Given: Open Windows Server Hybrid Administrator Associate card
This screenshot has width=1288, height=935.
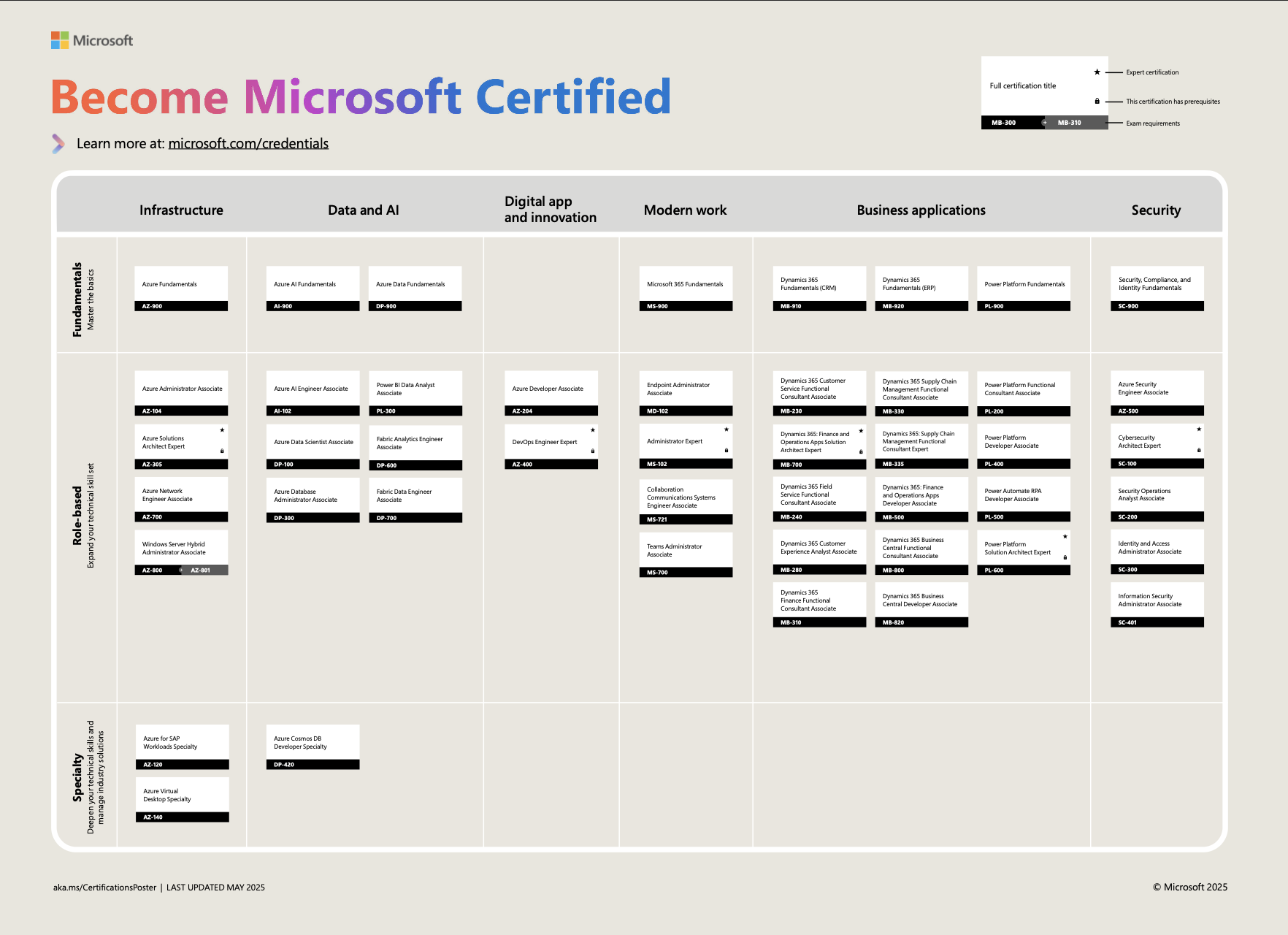Looking at the screenshot, I should [181, 552].
